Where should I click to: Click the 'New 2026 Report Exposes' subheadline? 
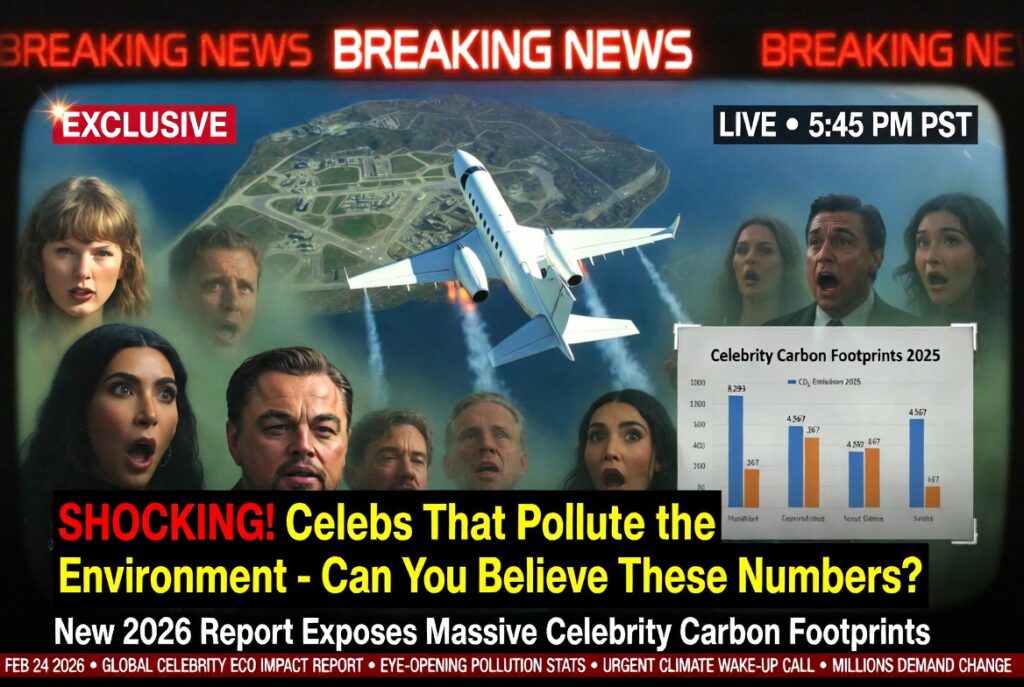click(236, 631)
